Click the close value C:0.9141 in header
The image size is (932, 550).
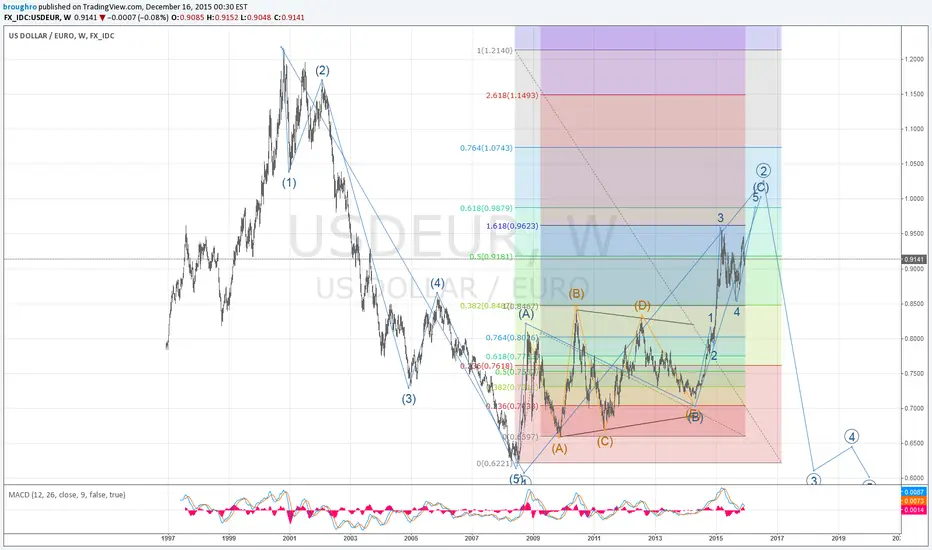[x=289, y=18]
